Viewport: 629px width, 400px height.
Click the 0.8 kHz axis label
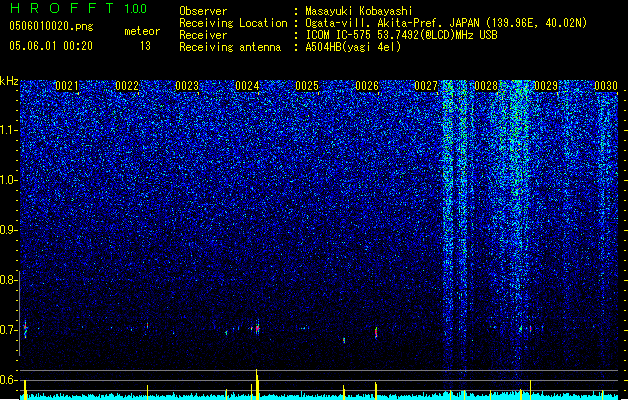pos(9,280)
